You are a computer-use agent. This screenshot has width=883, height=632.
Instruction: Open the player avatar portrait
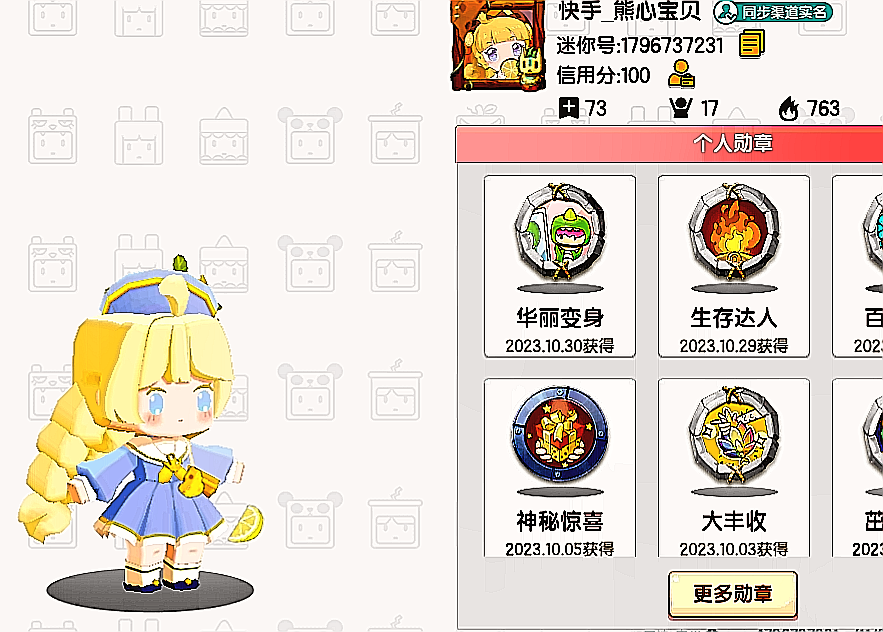[x=498, y=46]
